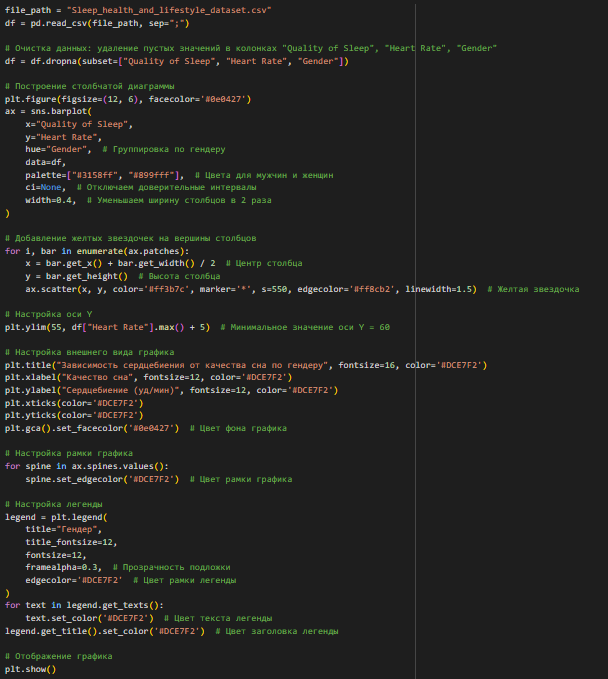The width and height of the screenshot is (608, 679).
Task: Click the legend = plt.legend( line
Action: 56,518
